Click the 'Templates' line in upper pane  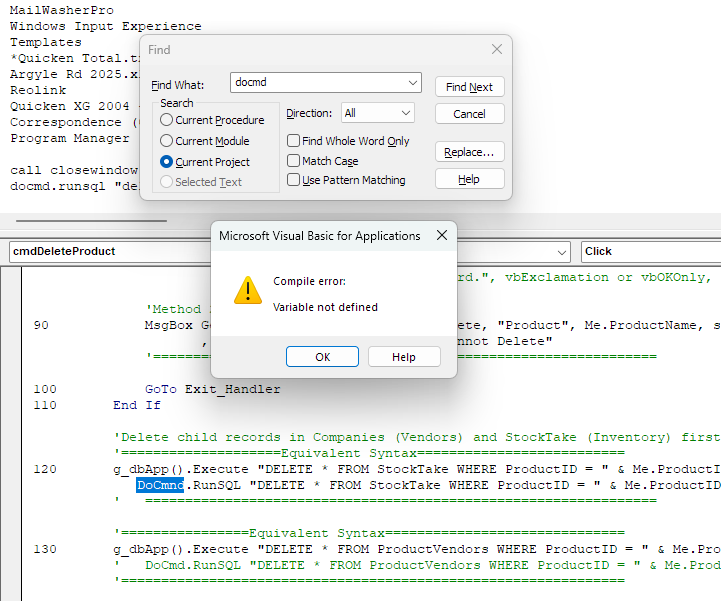pyautogui.click(x=46, y=42)
